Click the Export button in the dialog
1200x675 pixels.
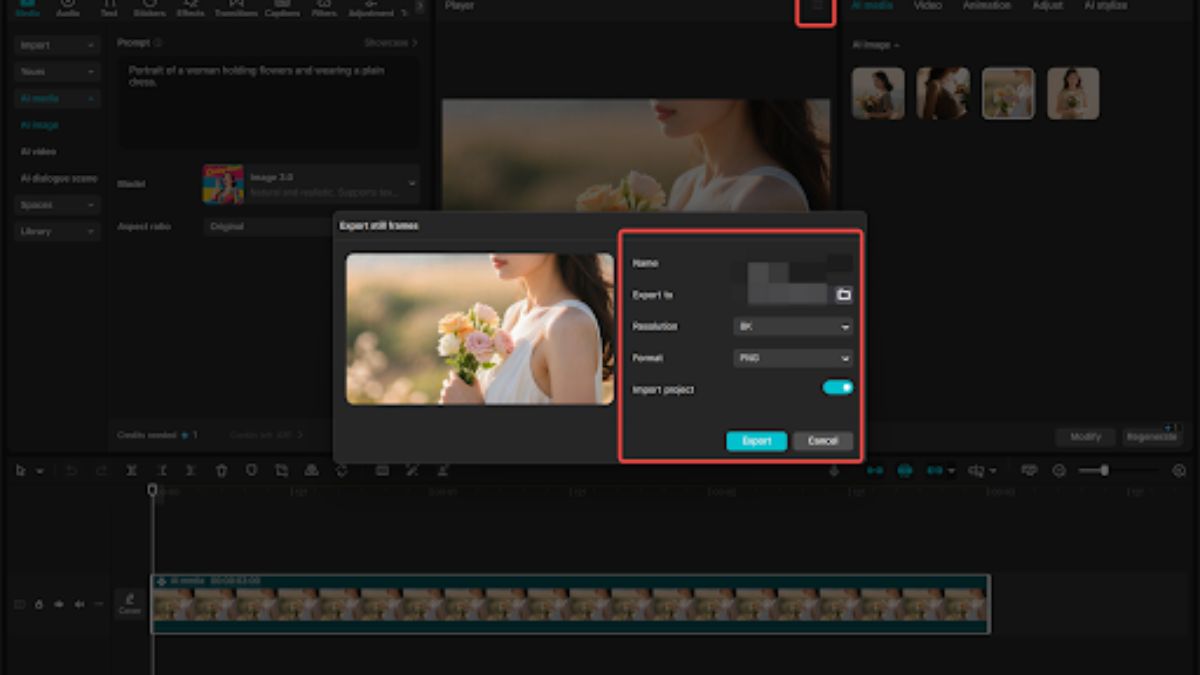[756, 441]
